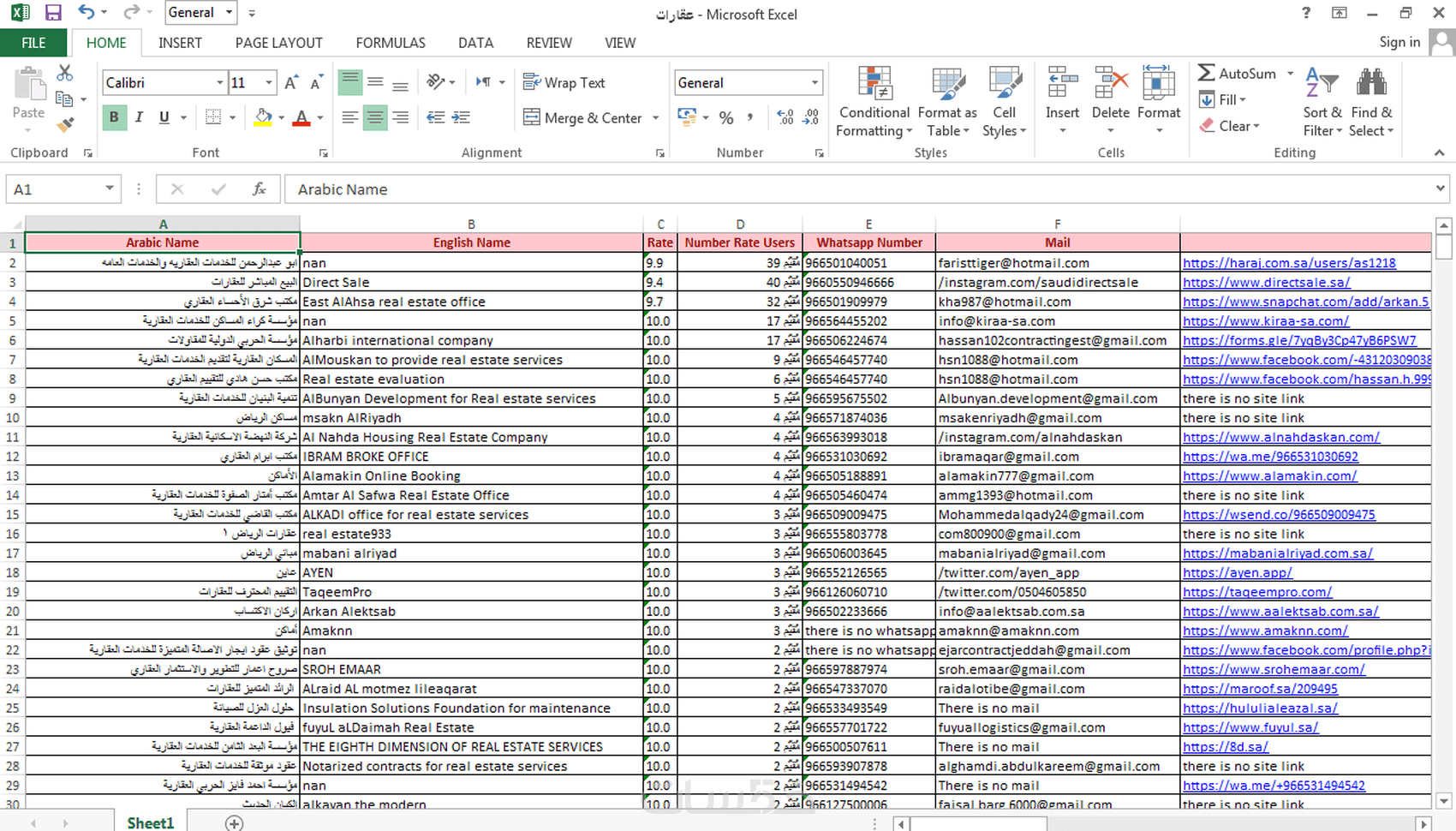Expand the Name Box dropdown
Image resolution: width=1456 pixels, height=831 pixels.
coord(110,189)
